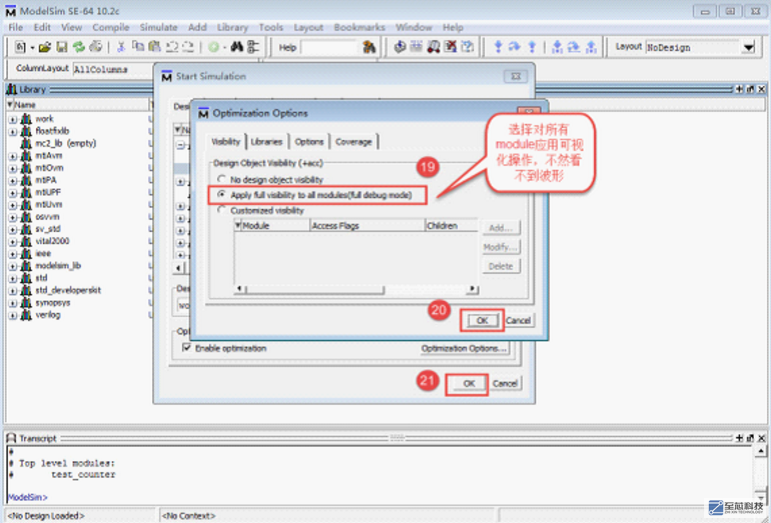Click the Library panel zoom plus icon

pyautogui.click(x=739, y=89)
